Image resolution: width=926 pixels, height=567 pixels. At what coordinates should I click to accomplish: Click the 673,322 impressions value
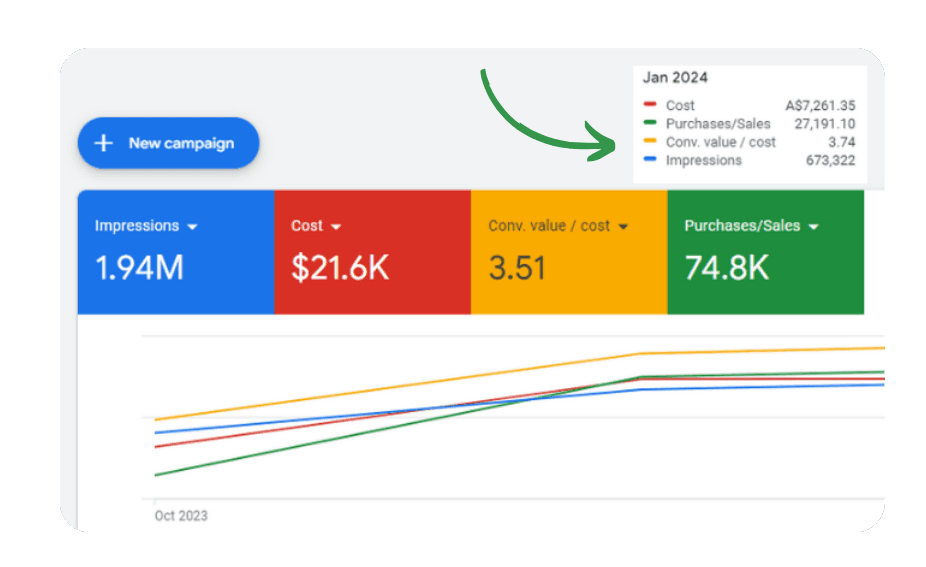[x=830, y=161]
